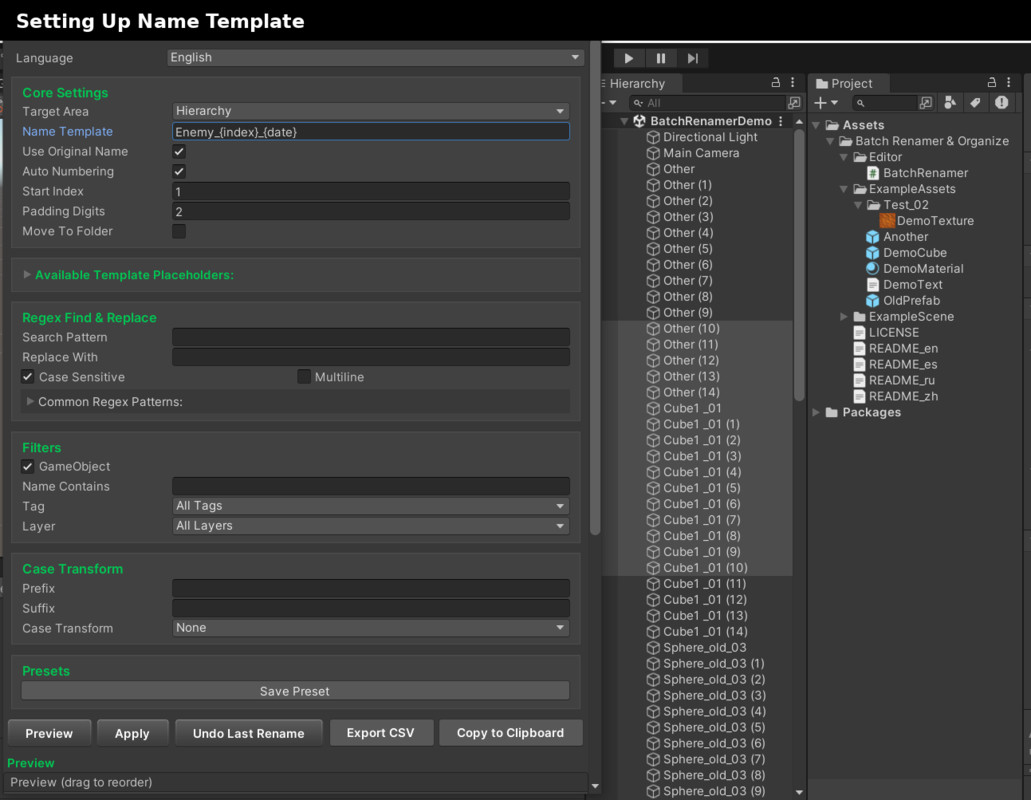Collapse the Assets folder in Project

point(817,125)
